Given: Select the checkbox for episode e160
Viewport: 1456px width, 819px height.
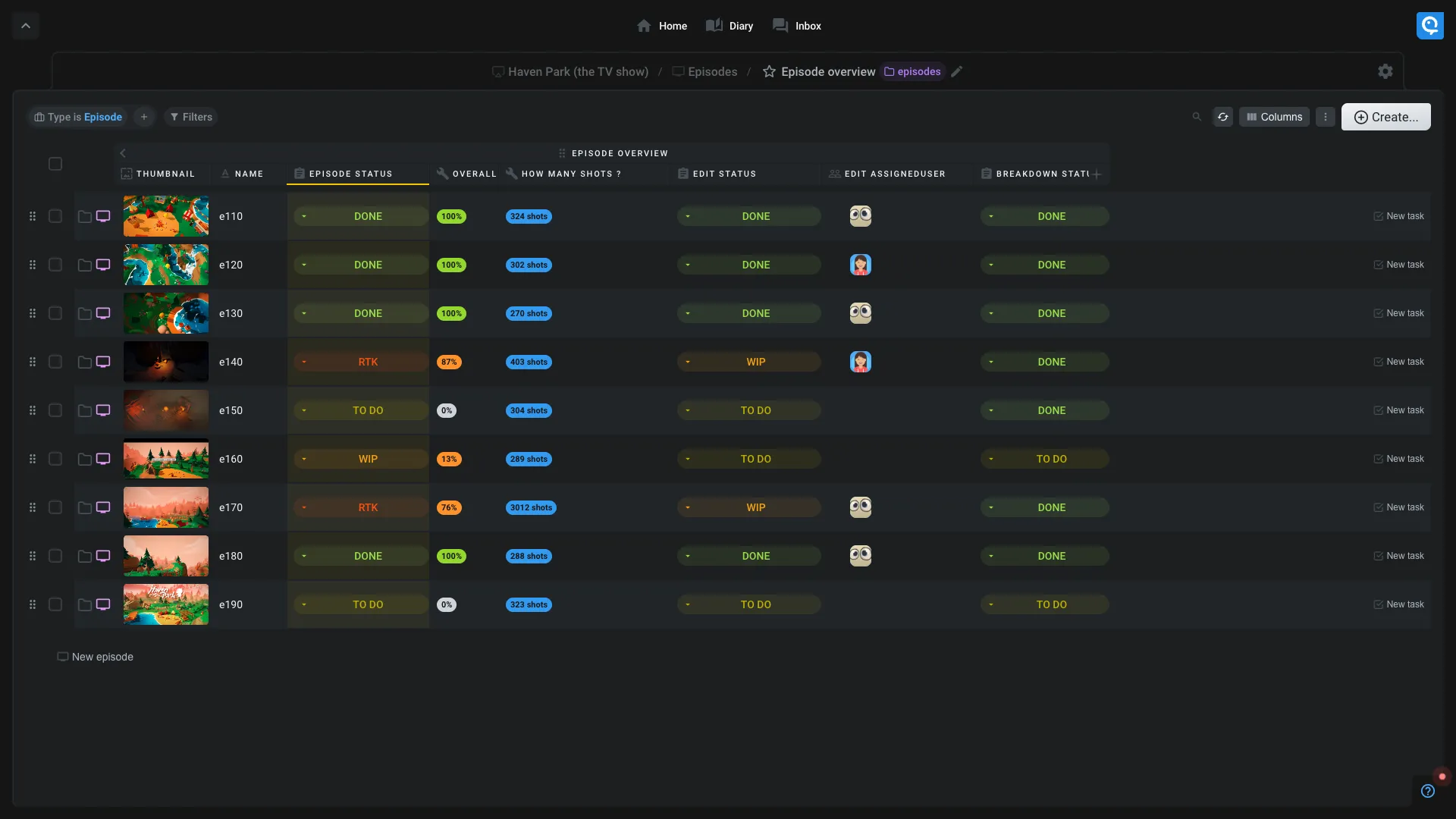Looking at the screenshot, I should (55, 459).
